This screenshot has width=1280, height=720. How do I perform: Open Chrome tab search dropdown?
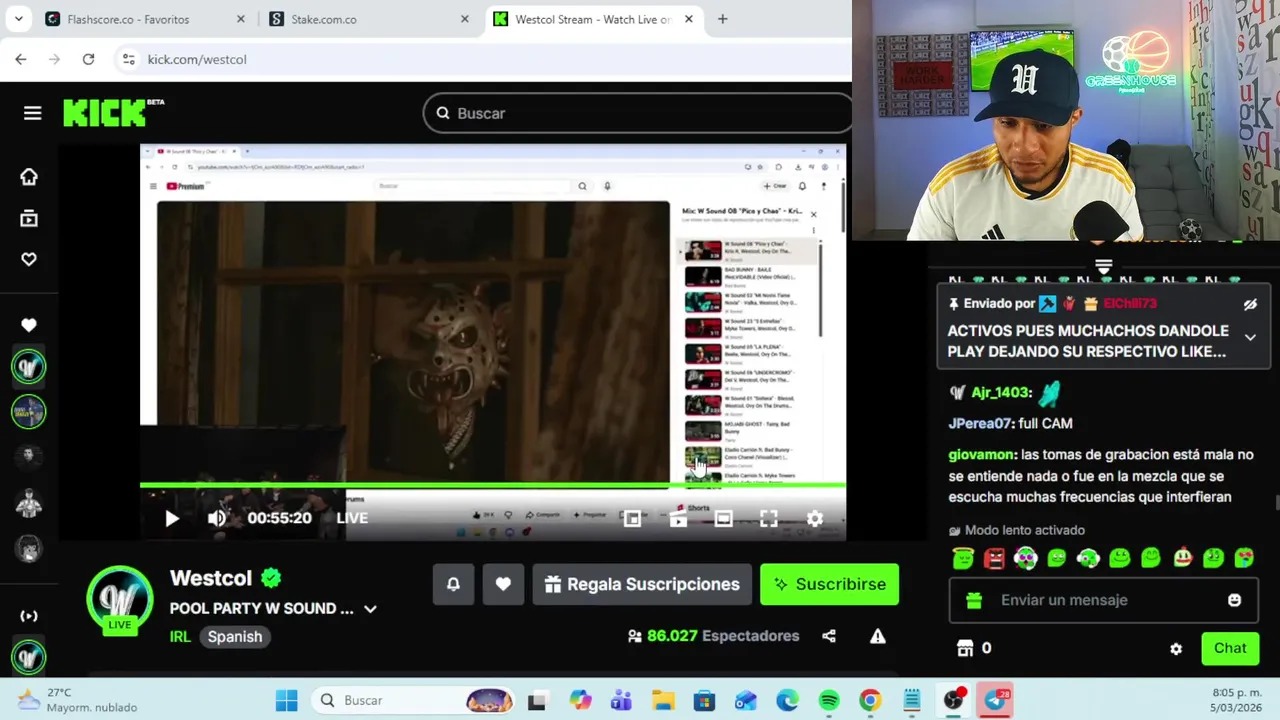(x=18, y=19)
